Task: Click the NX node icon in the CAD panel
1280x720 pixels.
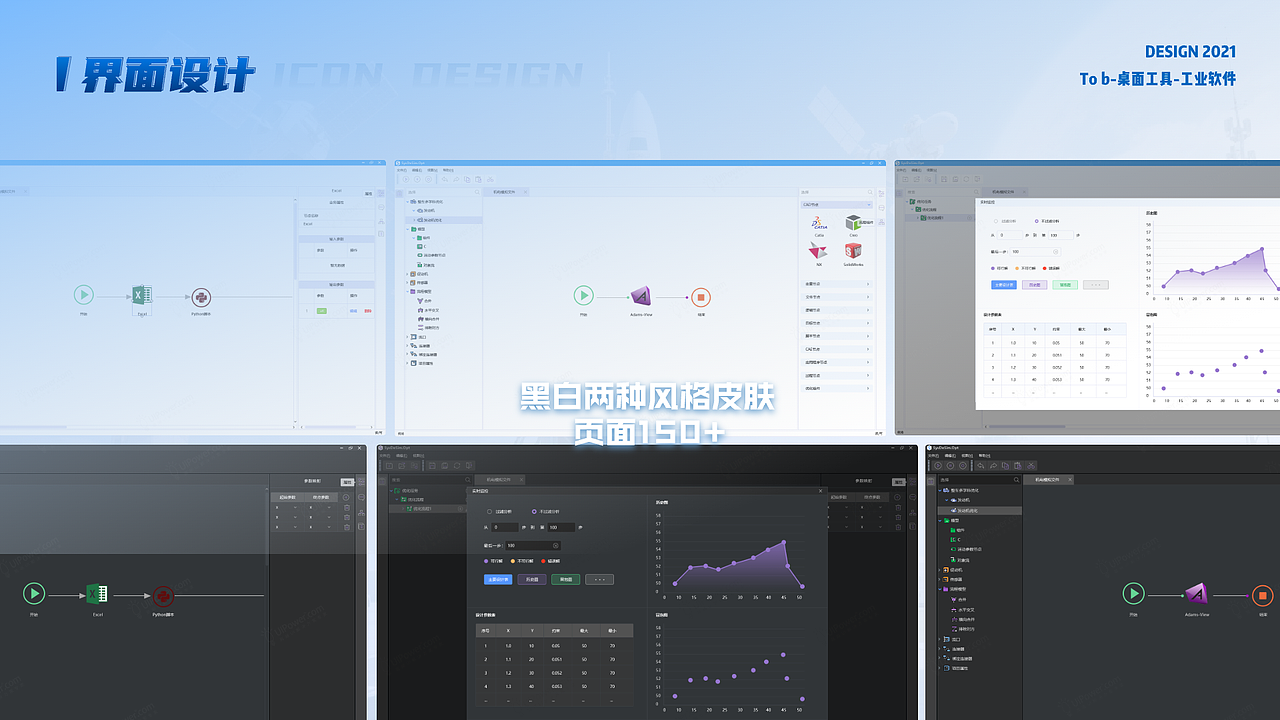Action: [x=818, y=251]
